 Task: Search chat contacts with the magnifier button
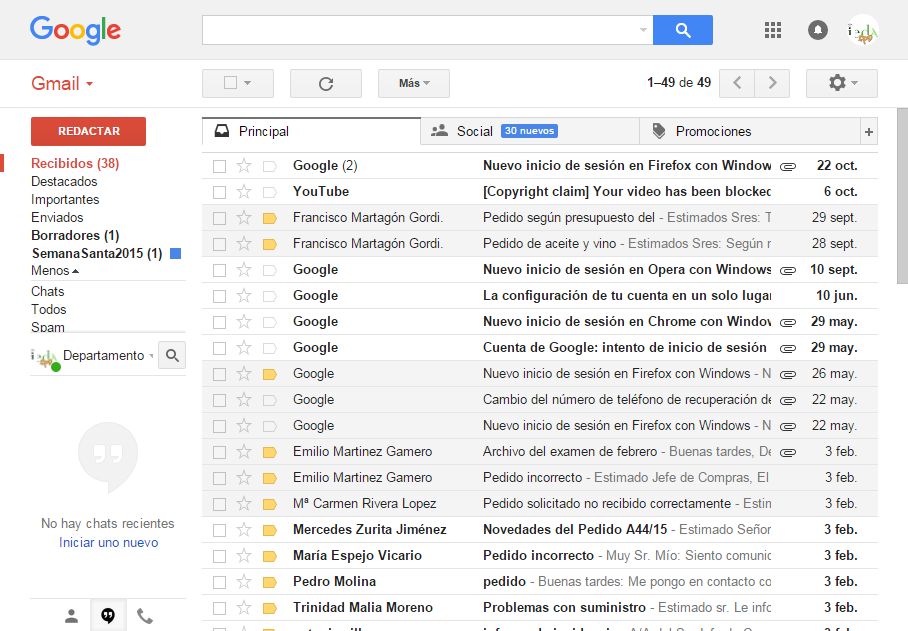tap(172, 355)
